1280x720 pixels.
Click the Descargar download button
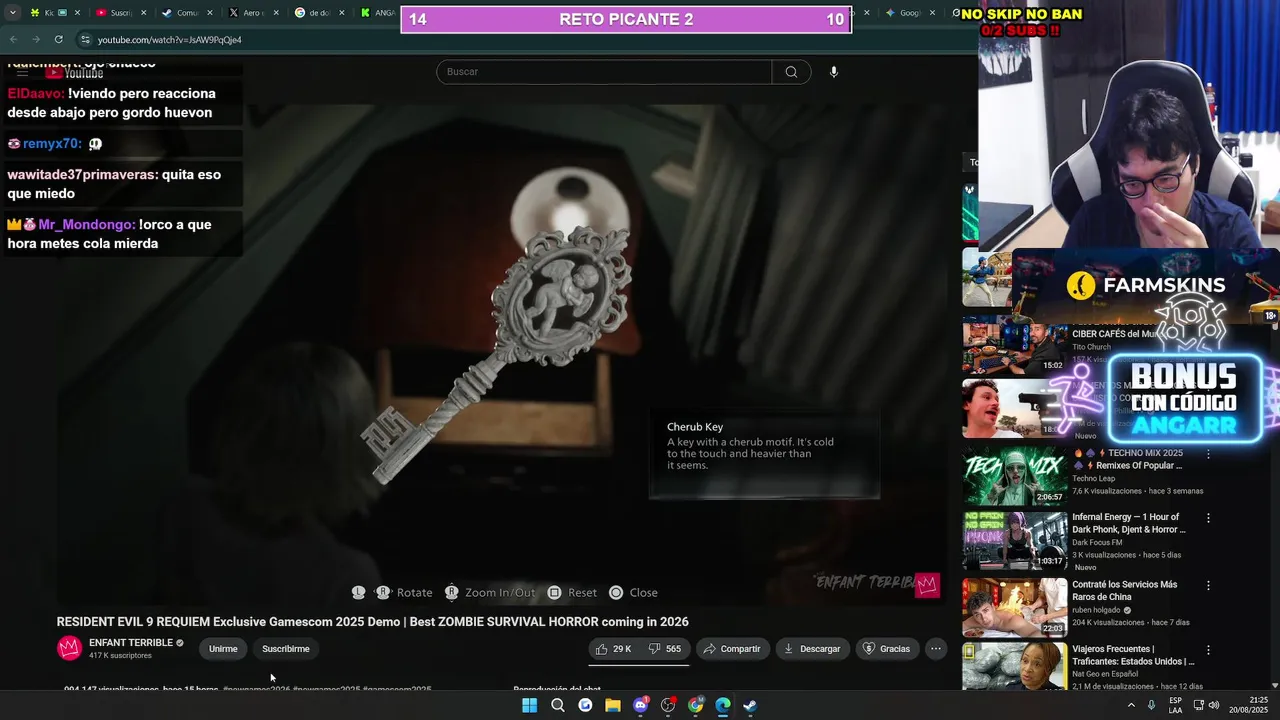point(812,649)
